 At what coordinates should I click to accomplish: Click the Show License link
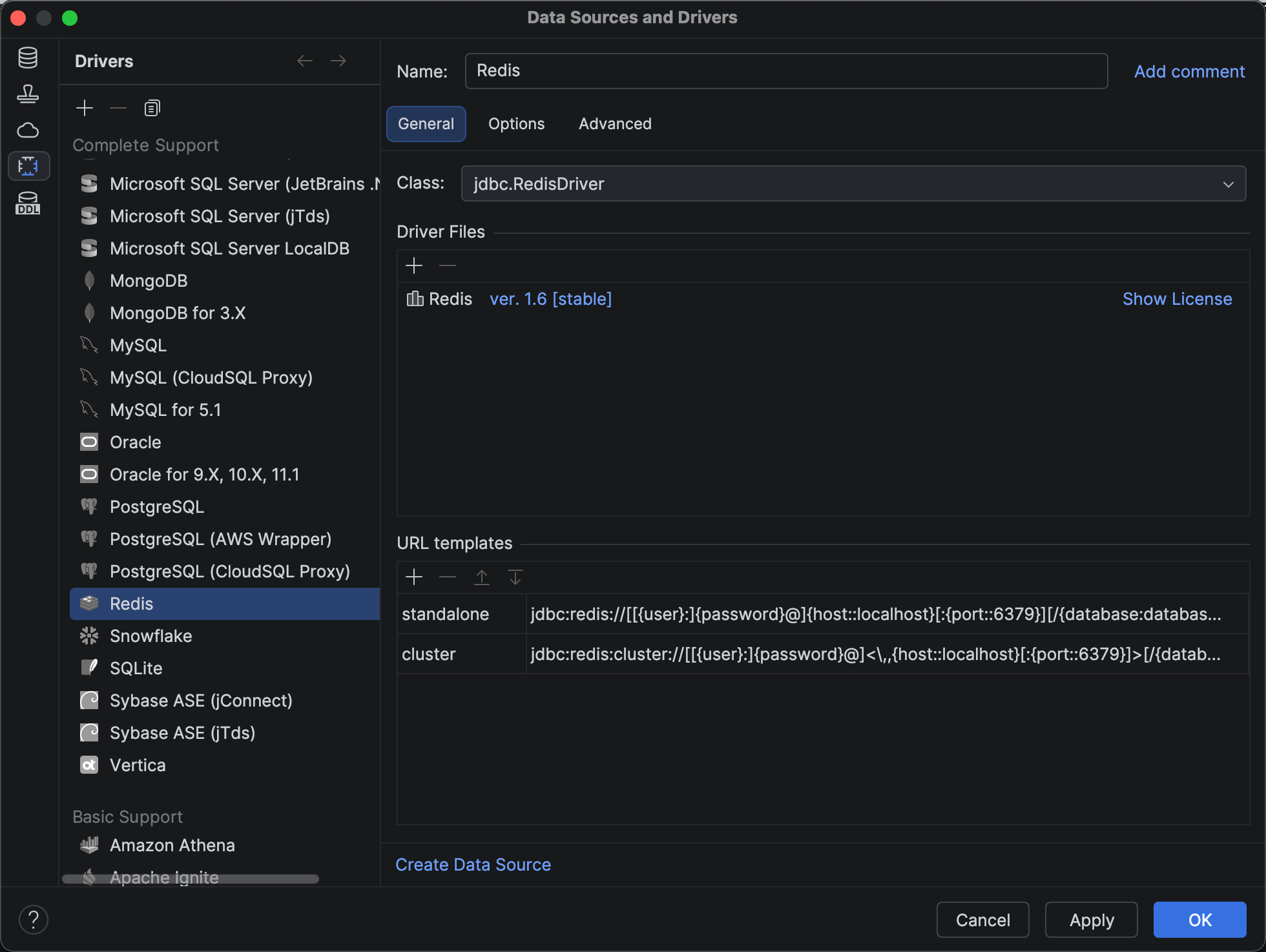1177,299
